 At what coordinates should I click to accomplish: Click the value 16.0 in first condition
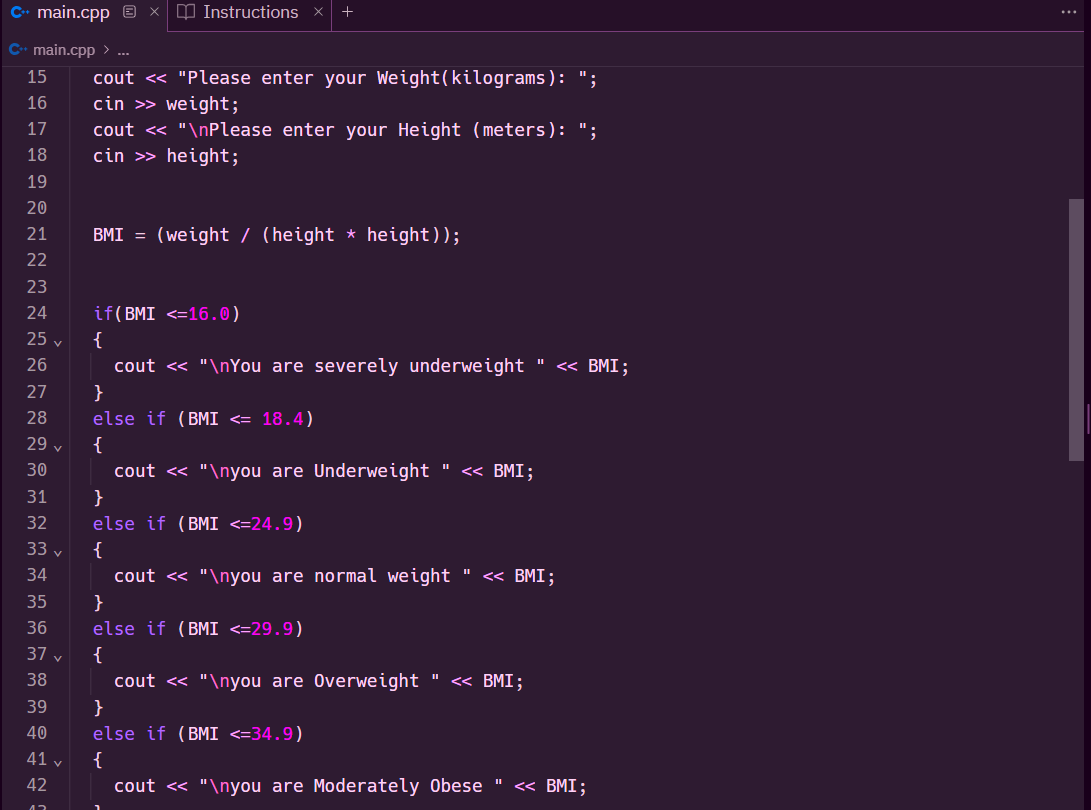point(209,314)
